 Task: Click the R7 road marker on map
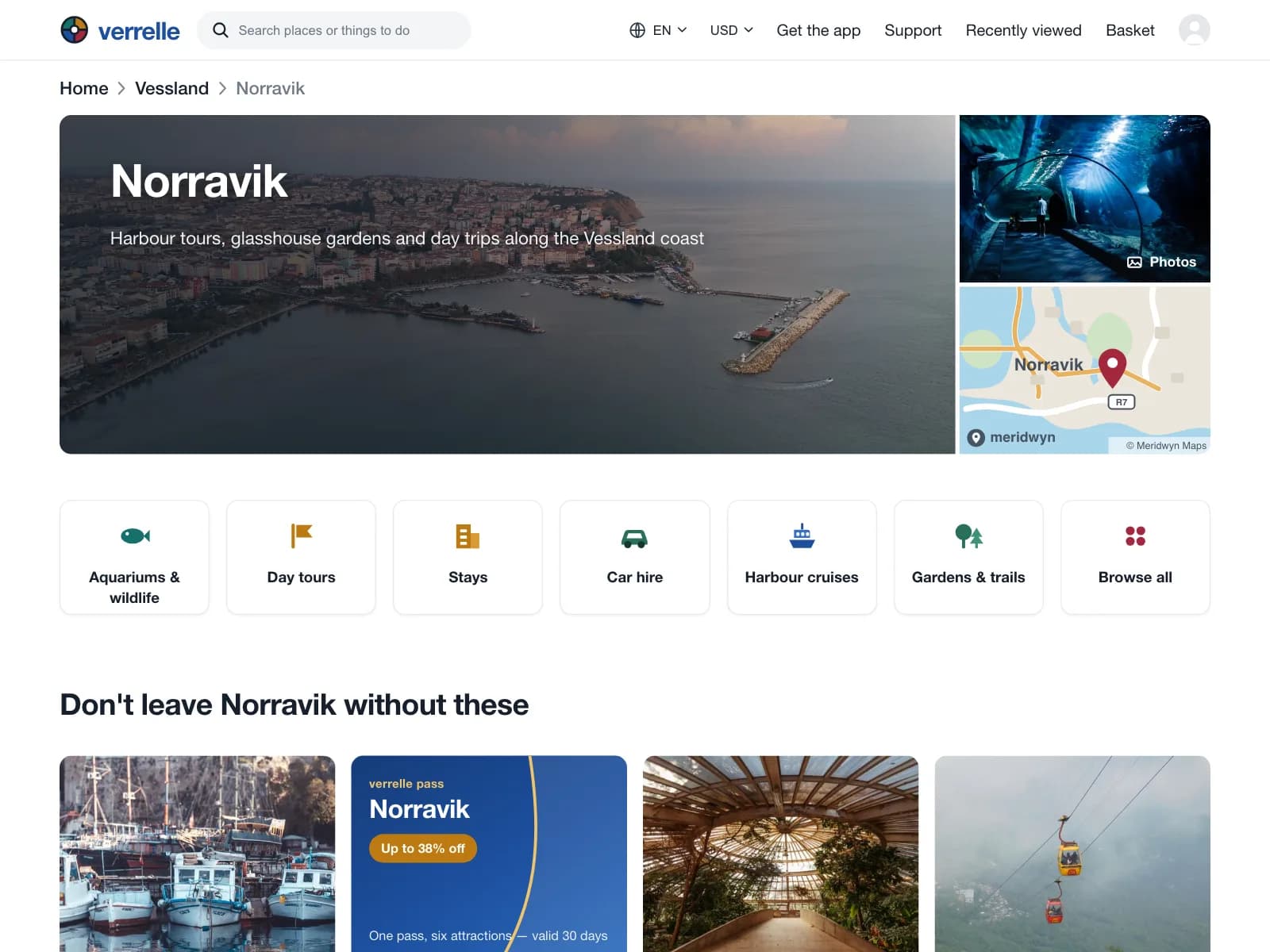[1121, 402]
